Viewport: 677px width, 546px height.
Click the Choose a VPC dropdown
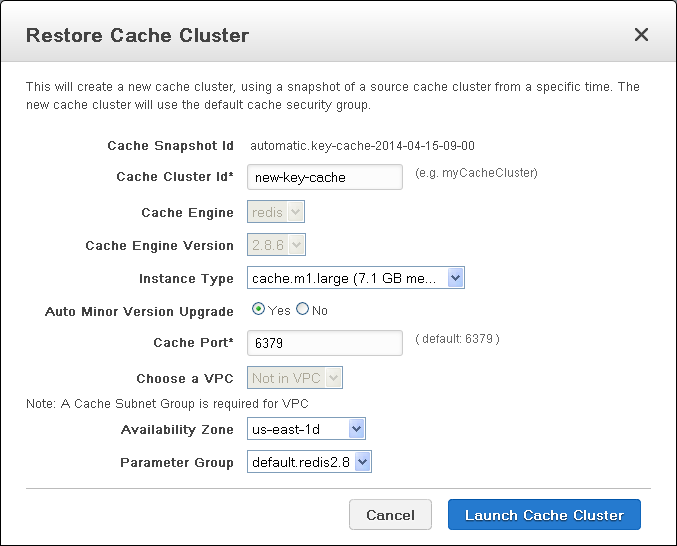coord(295,378)
